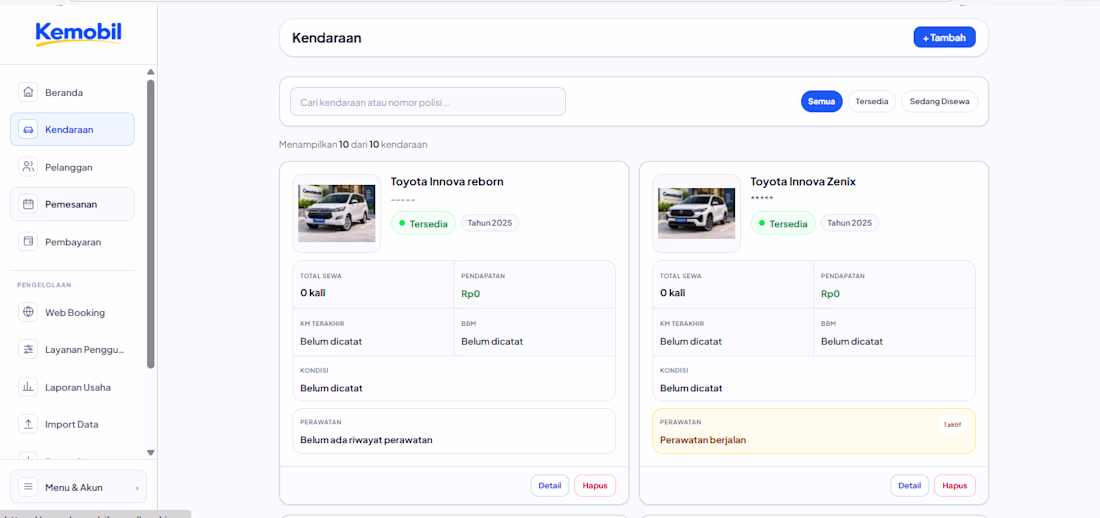Click the 1 aktif badge

(952, 425)
